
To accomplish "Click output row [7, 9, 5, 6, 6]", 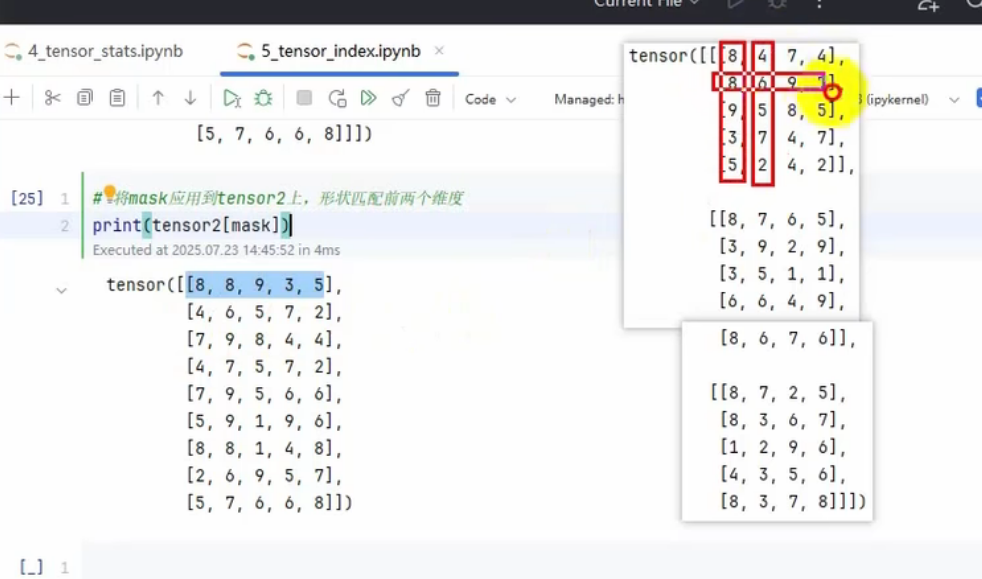I will pos(264,394).
